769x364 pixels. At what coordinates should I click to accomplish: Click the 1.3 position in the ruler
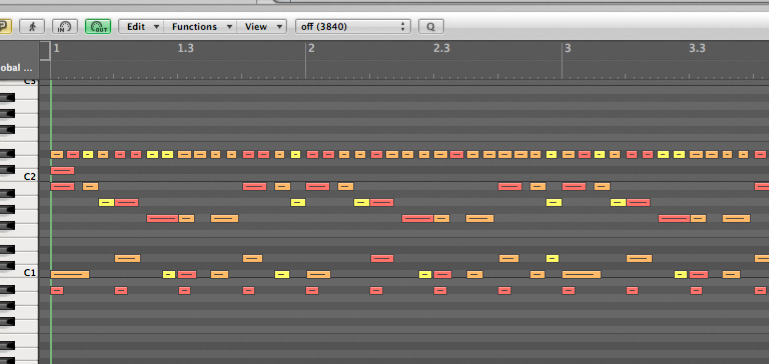click(x=185, y=48)
